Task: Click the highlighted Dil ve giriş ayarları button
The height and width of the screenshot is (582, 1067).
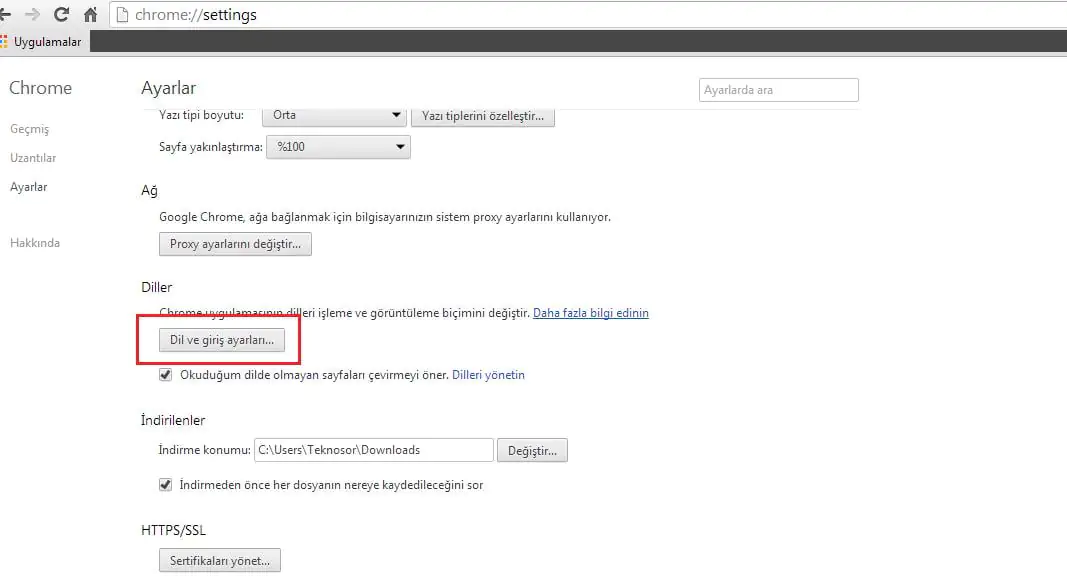Action: 223,339
